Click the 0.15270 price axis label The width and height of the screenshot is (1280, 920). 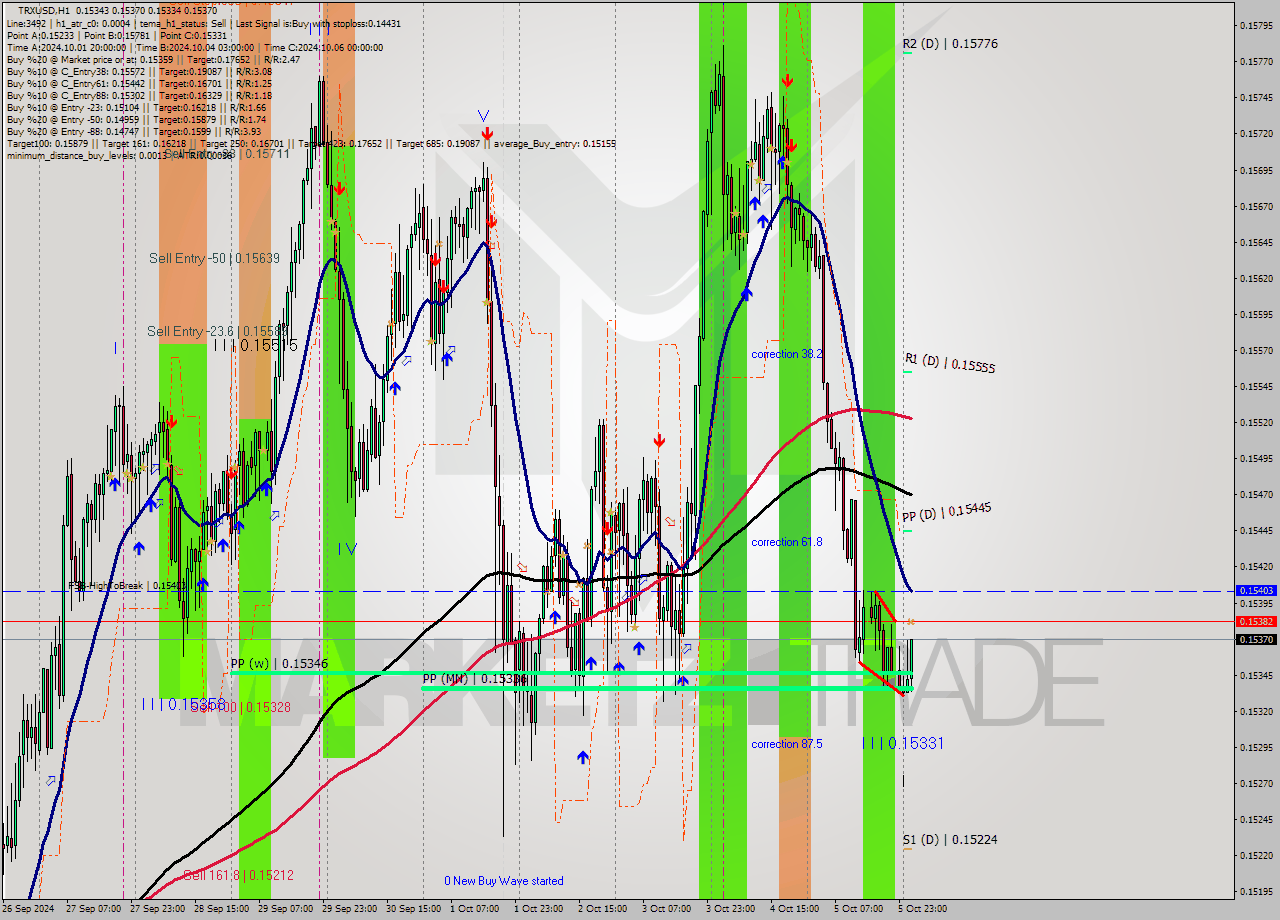[x=1256, y=783]
